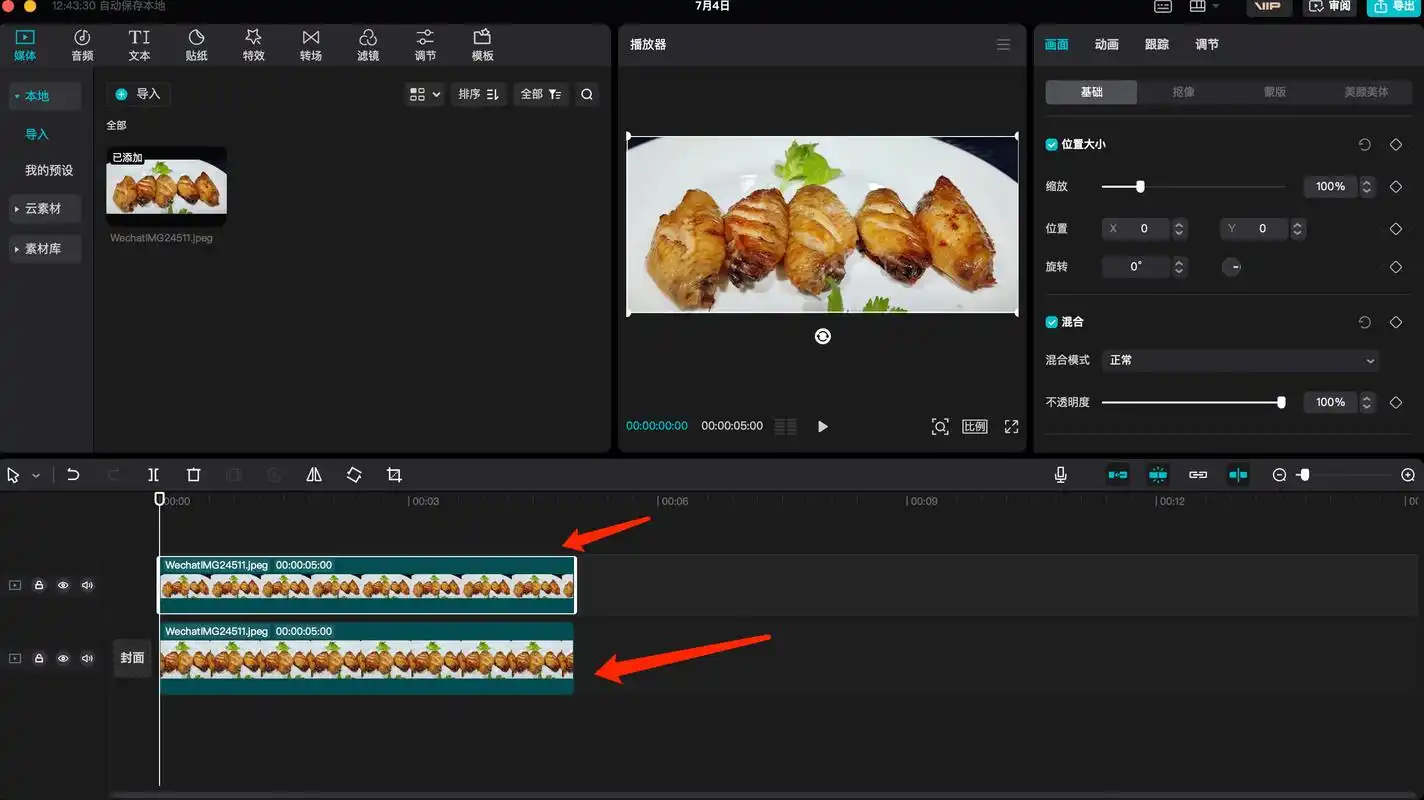
Task: Open the 混合模式 dropdown showing 正常
Action: pyautogui.click(x=1240, y=360)
